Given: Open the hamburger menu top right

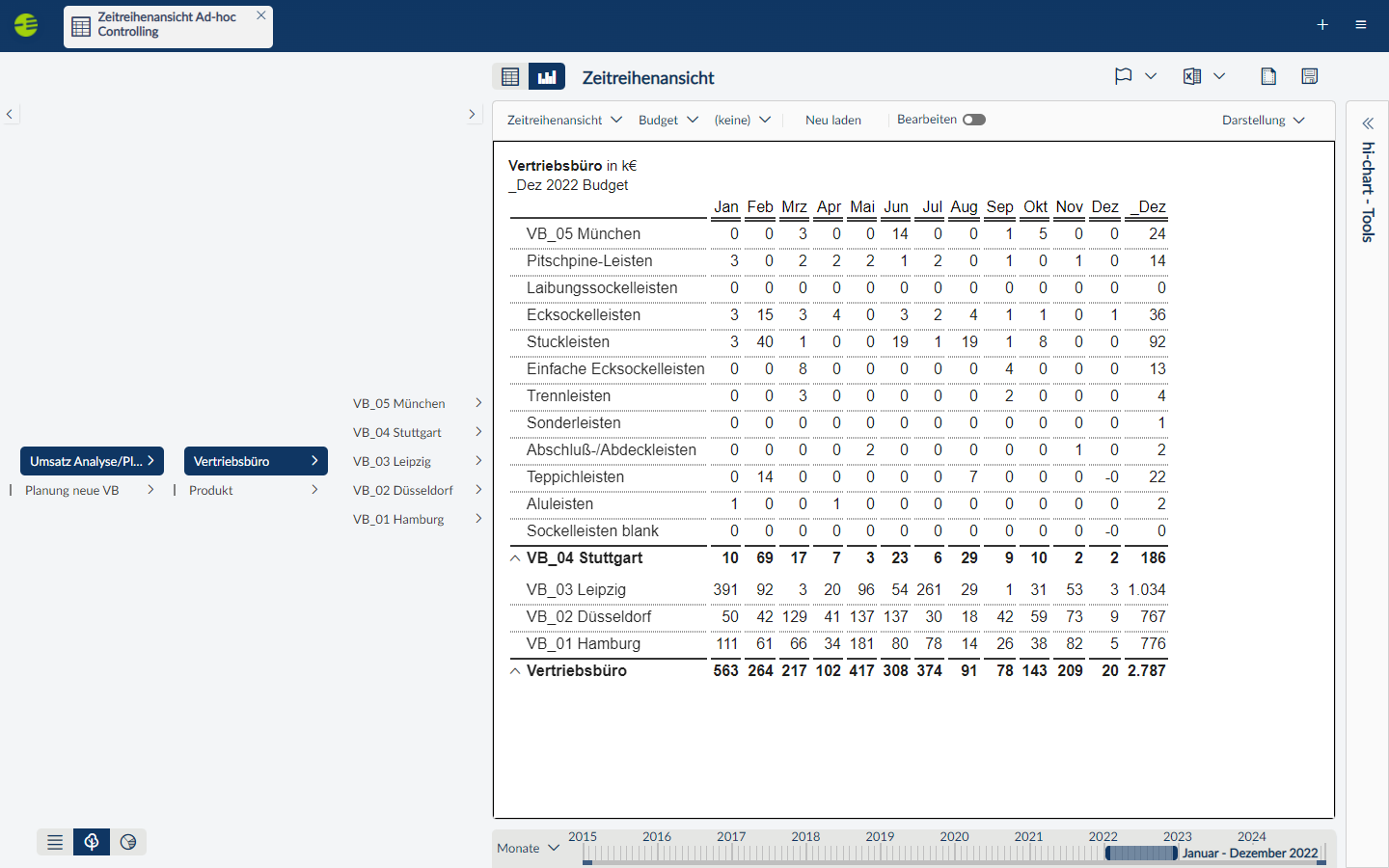Looking at the screenshot, I should point(1361,24).
